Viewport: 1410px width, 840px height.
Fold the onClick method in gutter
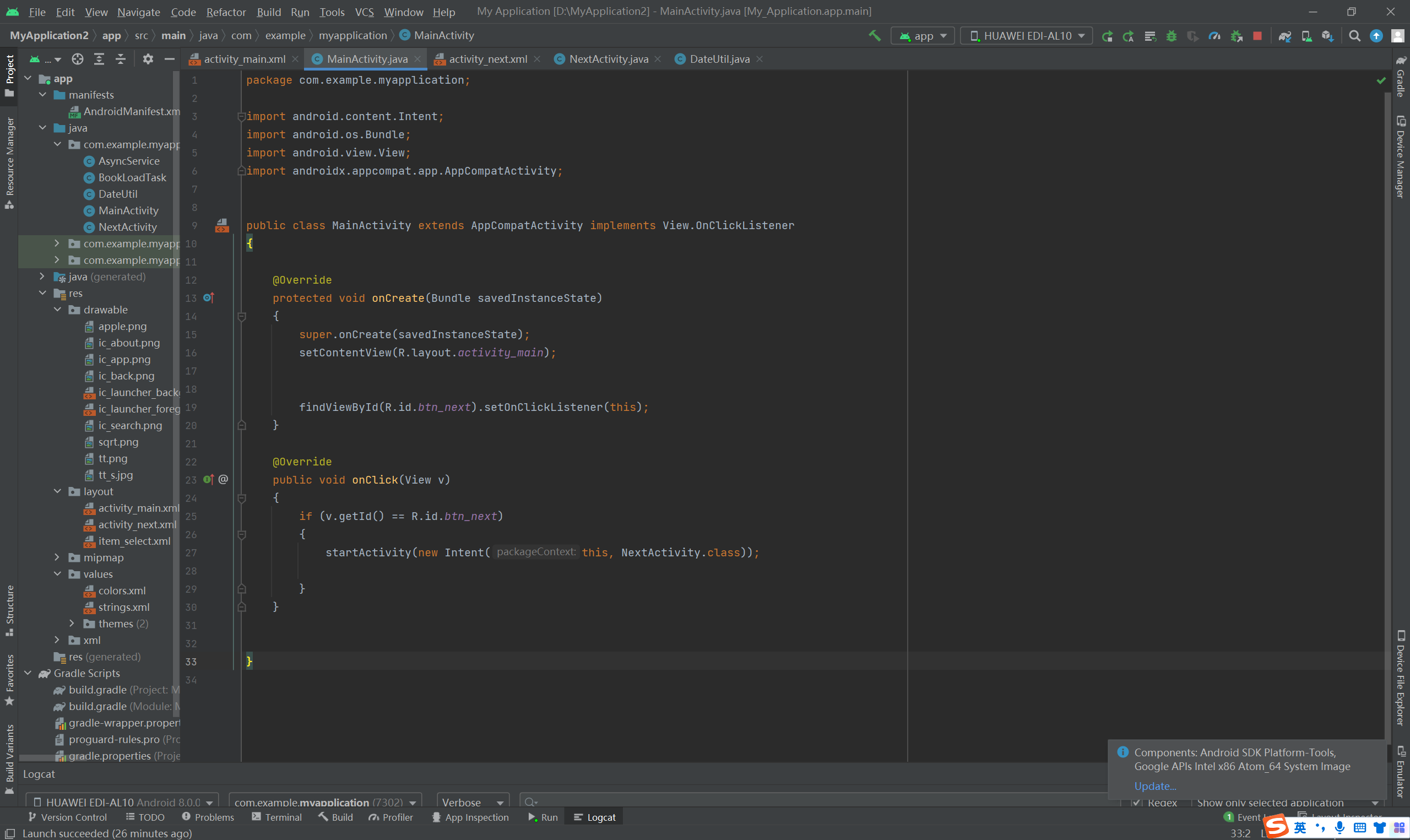click(x=242, y=498)
